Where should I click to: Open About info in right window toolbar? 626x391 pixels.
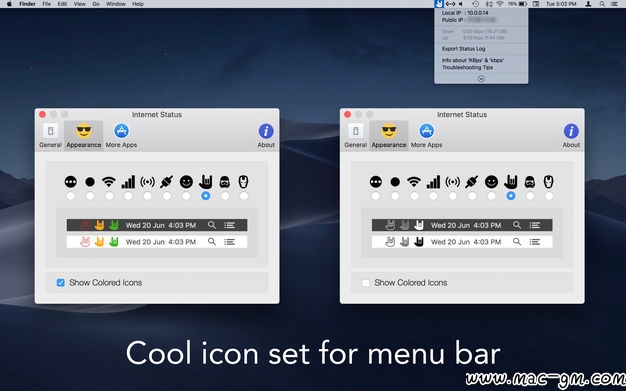click(571, 136)
